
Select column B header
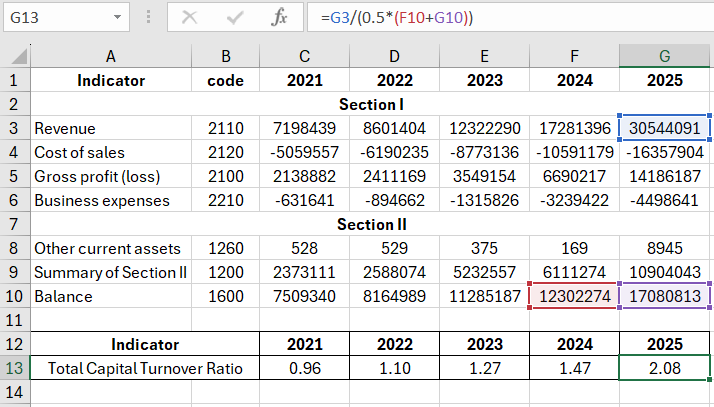pyautogui.click(x=225, y=56)
